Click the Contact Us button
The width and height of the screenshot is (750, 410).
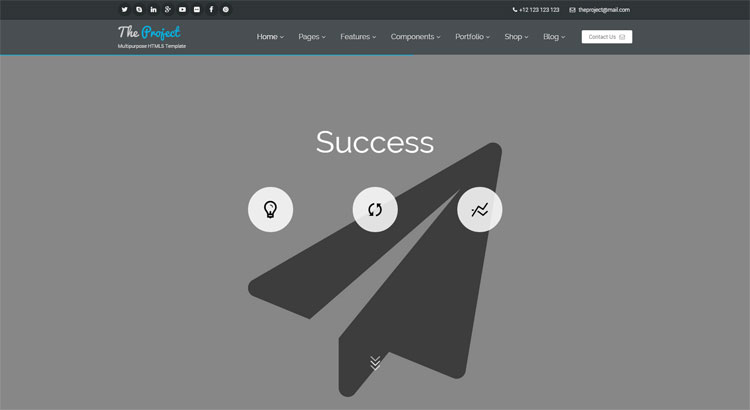[x=606, y=37]
